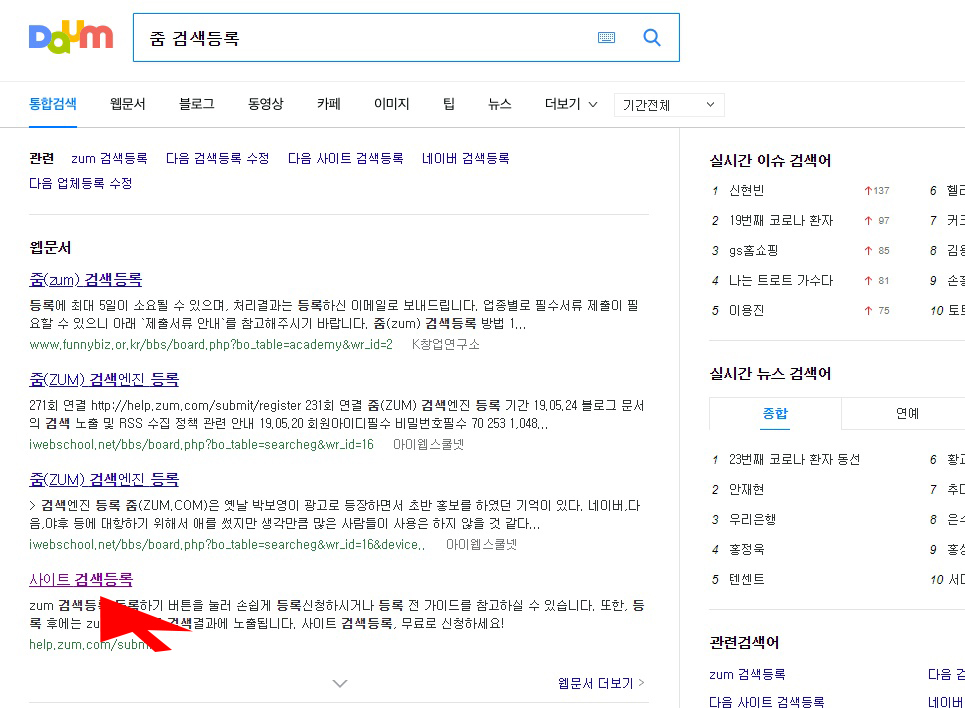
Task: Click trending keyword 신현빈
Action: [x=747, y=190]
